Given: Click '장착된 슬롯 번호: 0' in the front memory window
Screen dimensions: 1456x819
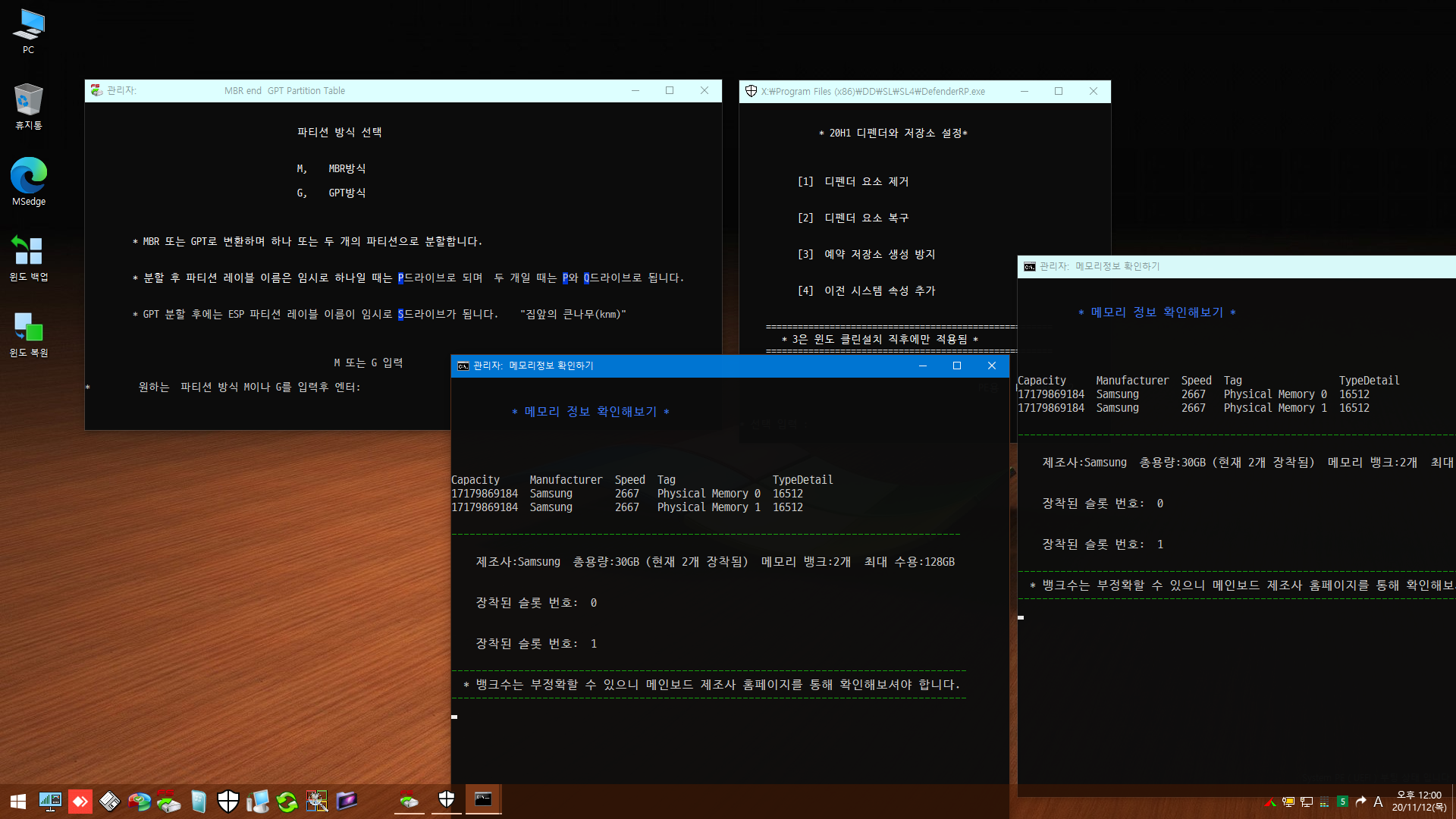Looking at the screenshot, I should 536,603.
